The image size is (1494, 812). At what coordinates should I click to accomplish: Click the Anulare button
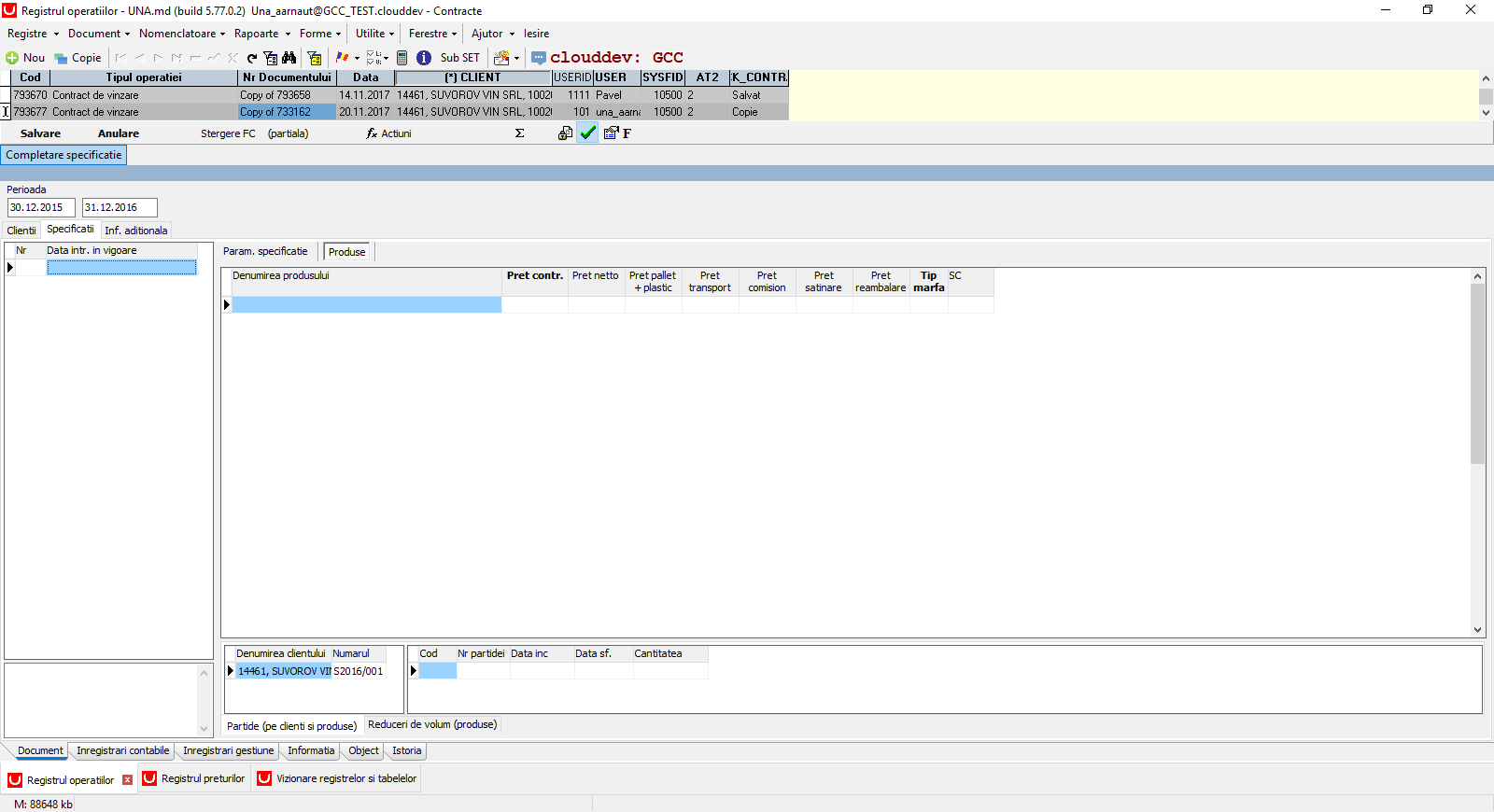[x=119, y=133]
